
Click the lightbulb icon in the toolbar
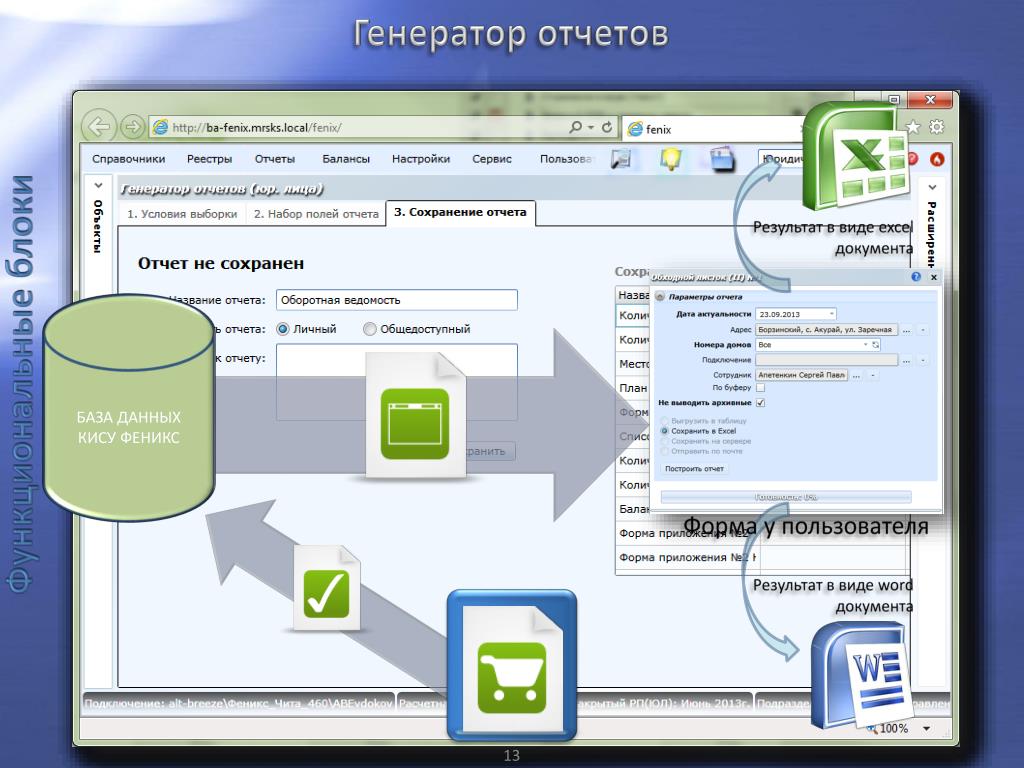point(671,159)
